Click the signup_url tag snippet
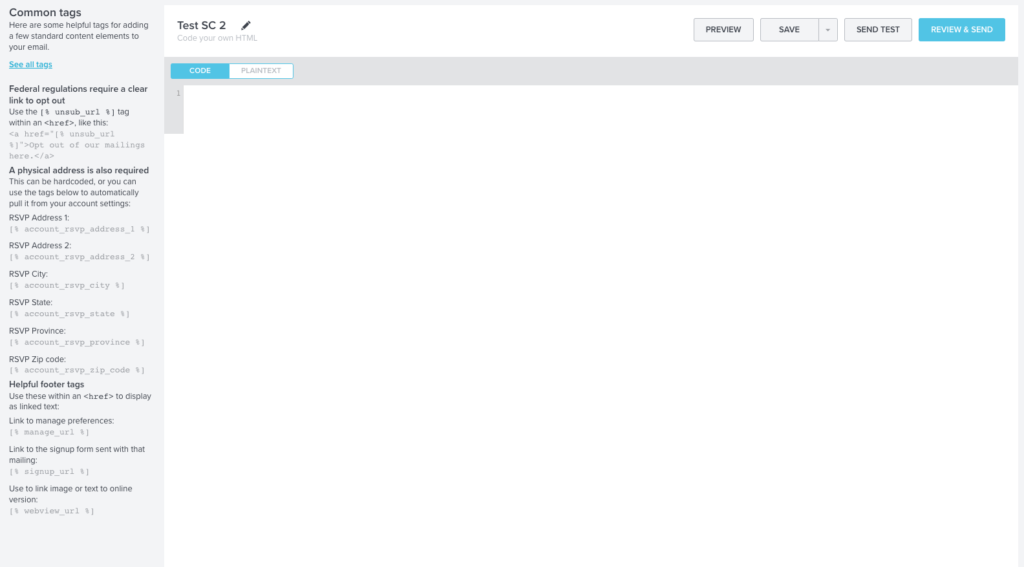 tap(49, 472)
